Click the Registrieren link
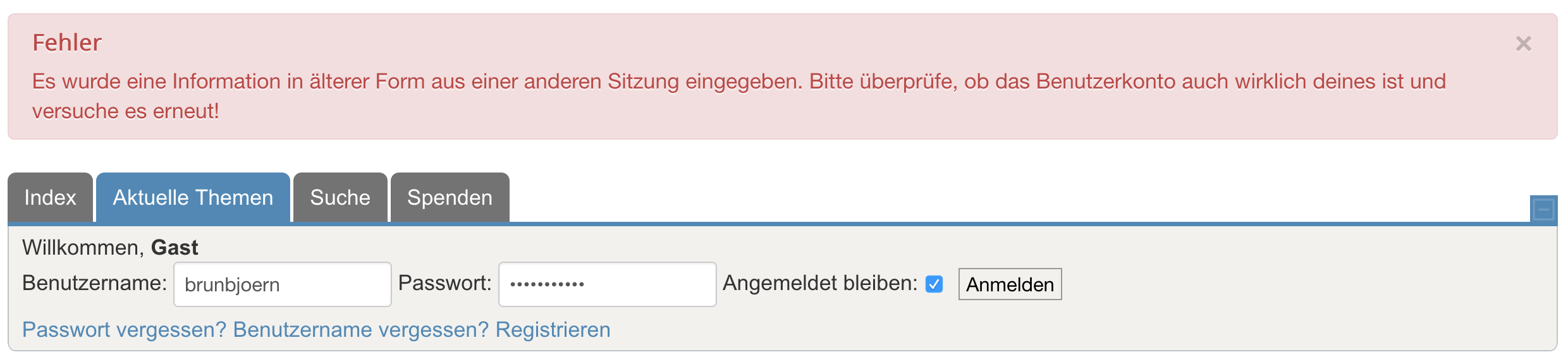This screenshot has height=364, width=1568. (553, 330)
